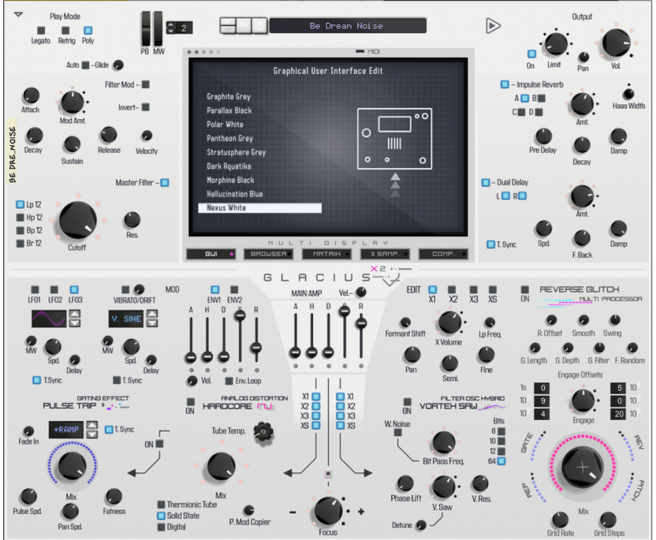Click the play arrow beside the patch name
Screen dimensions: 656x540
(x=493, y=26)
